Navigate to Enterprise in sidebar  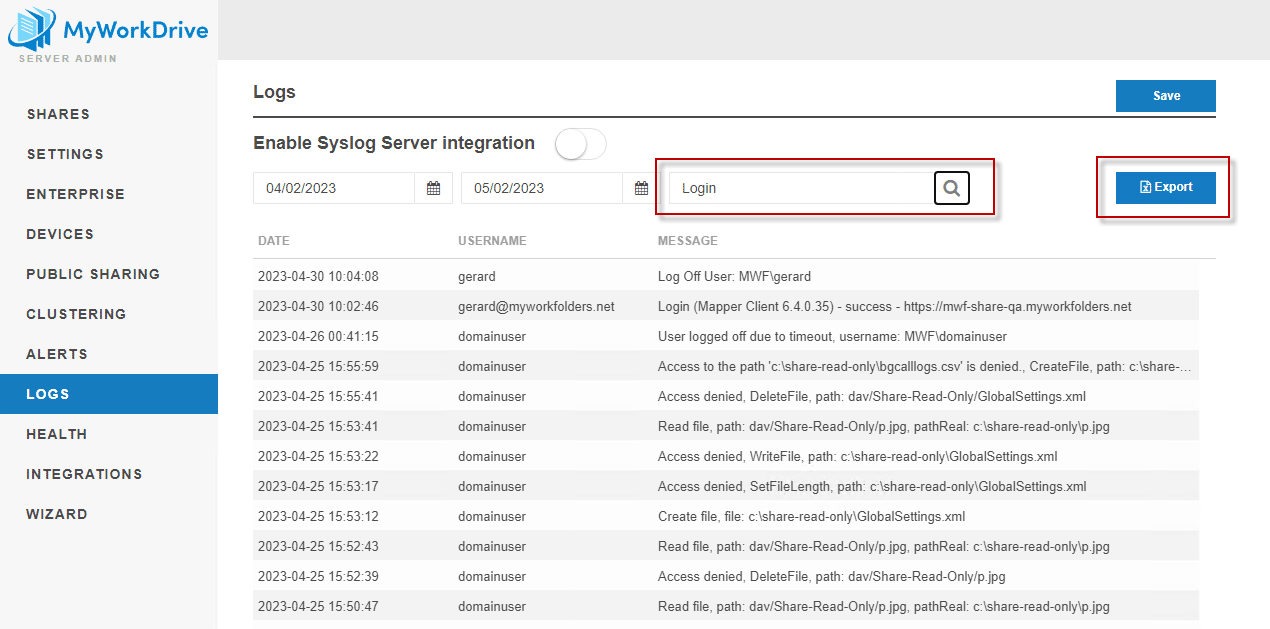coord(76,194)
